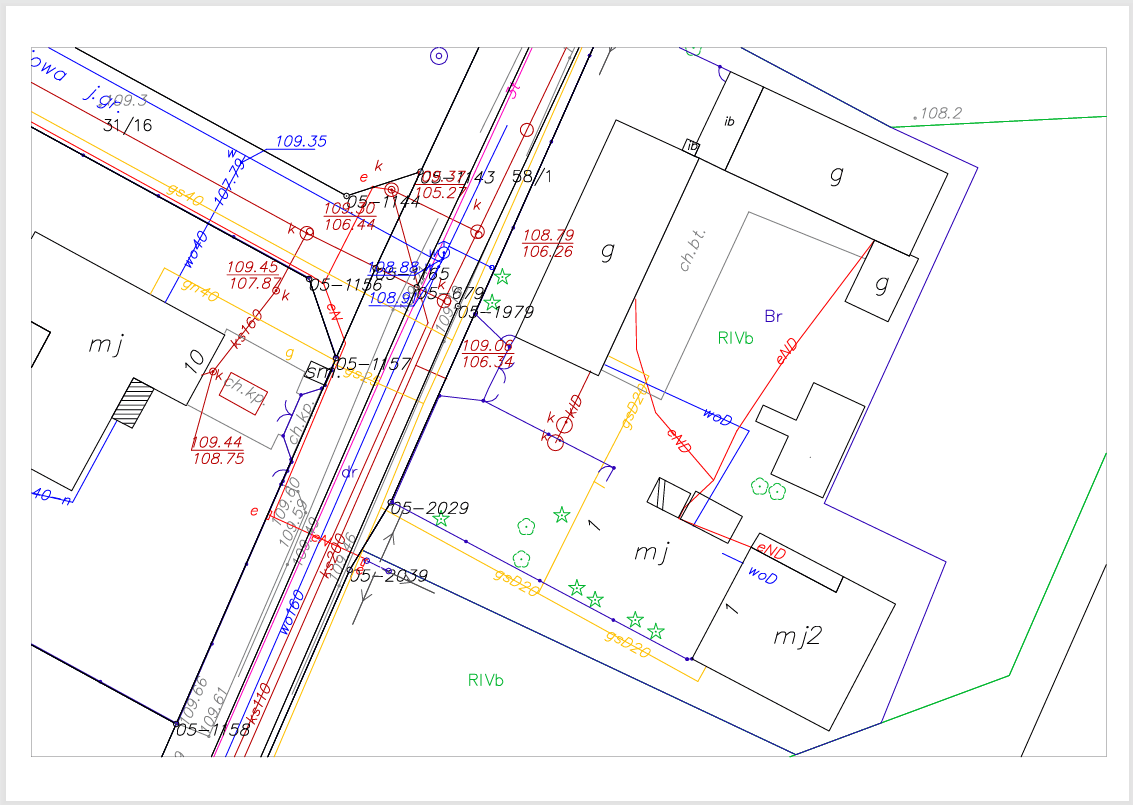Click the blue dr label on road

[349, 471]
